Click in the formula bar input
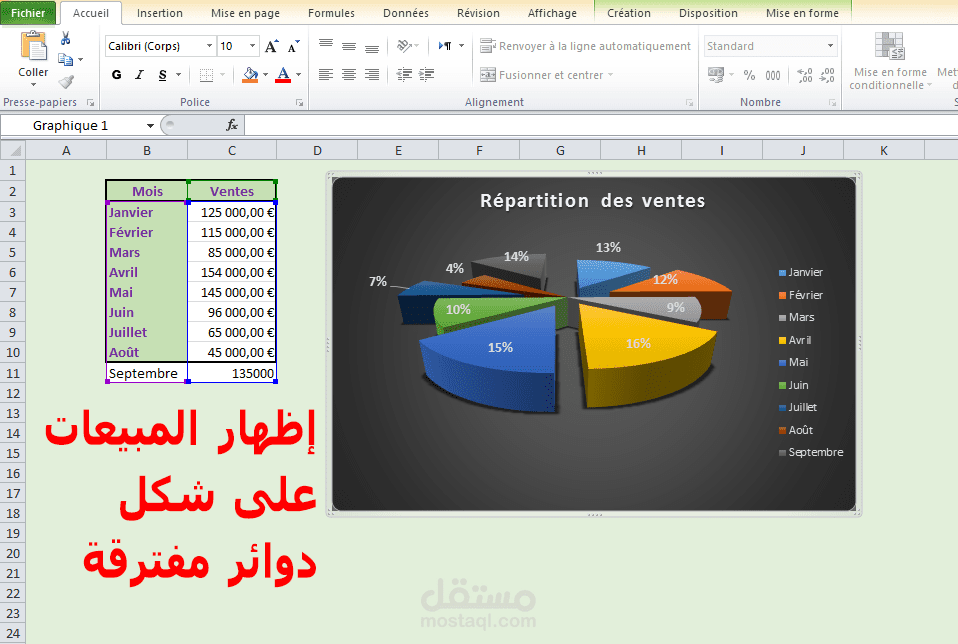Screen dimensions: 958x644 pyautogui.click(x=601, y=125)
